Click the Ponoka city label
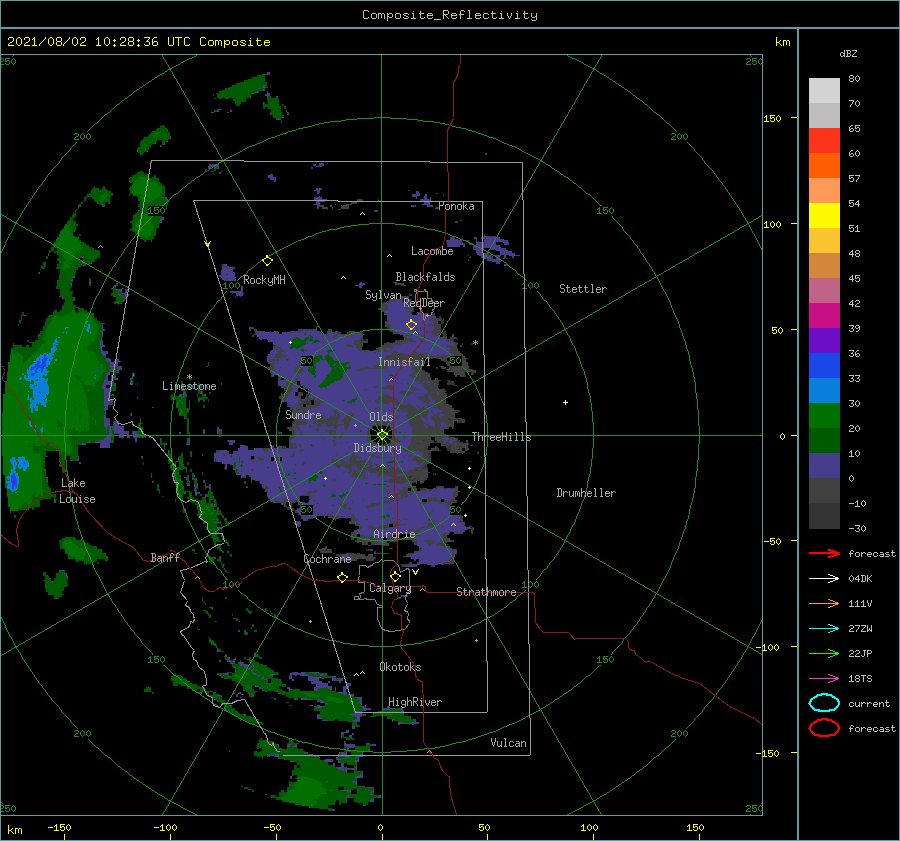 tap(456, 206)
